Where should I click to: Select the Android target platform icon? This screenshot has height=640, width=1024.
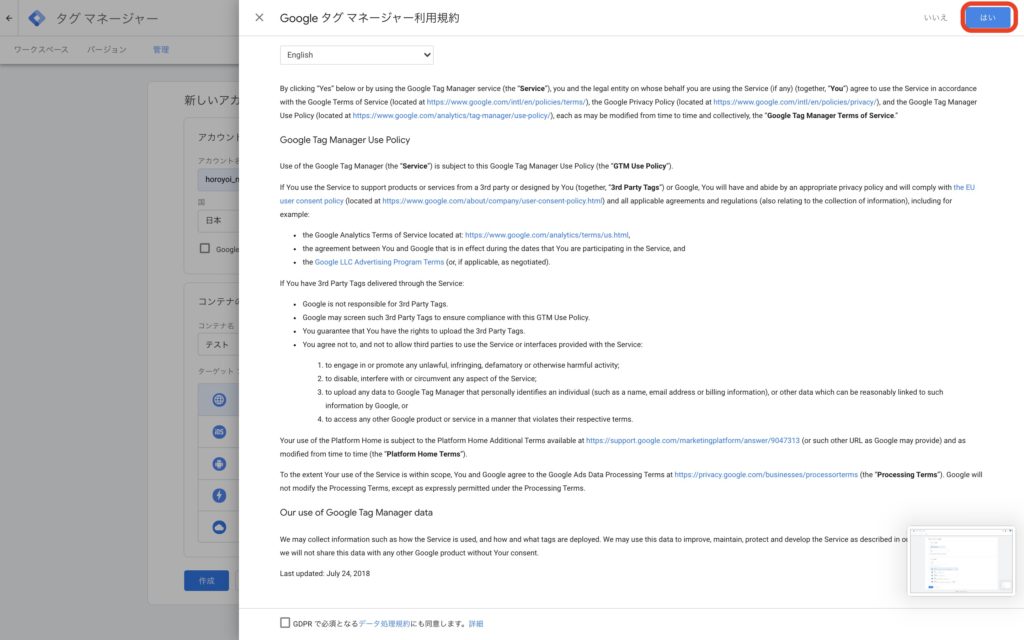point(219,464)
